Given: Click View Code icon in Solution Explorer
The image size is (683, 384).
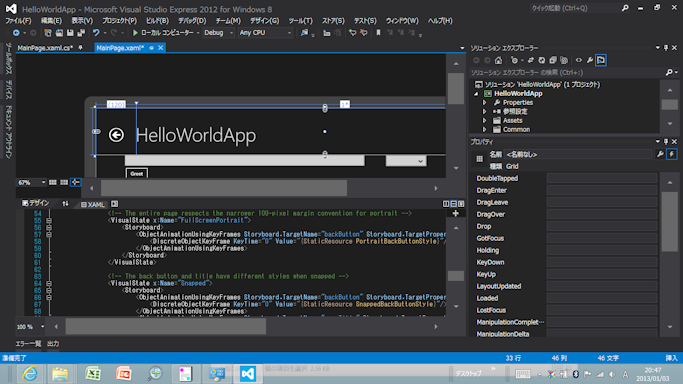Looking at the screenshot, I should [578, 60].
